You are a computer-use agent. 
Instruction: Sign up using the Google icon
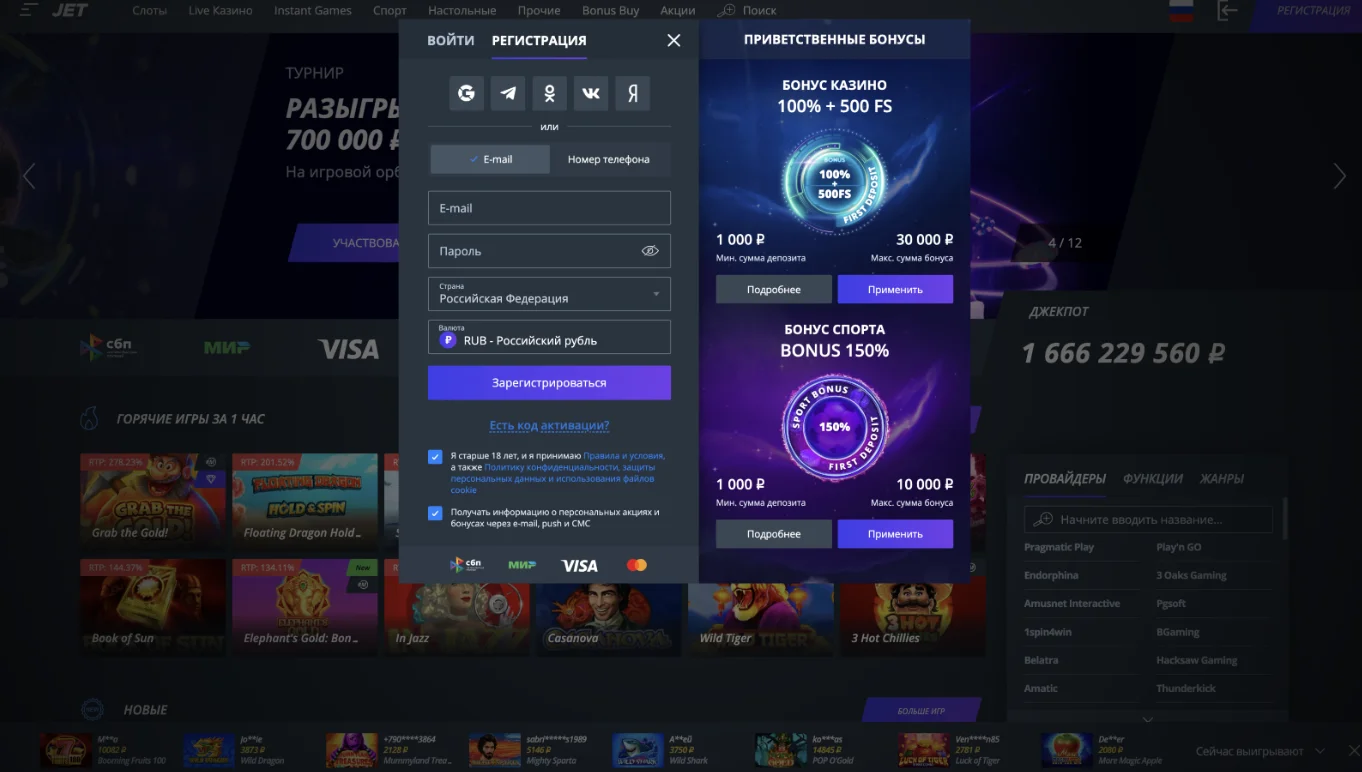click(x=466, y=92)
